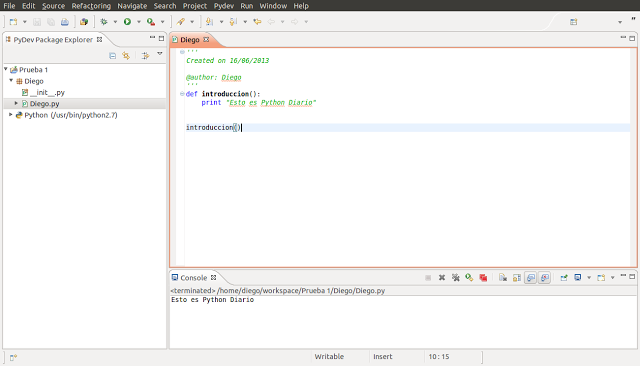Toggle Console Scroll Lock

pos(517,277)
